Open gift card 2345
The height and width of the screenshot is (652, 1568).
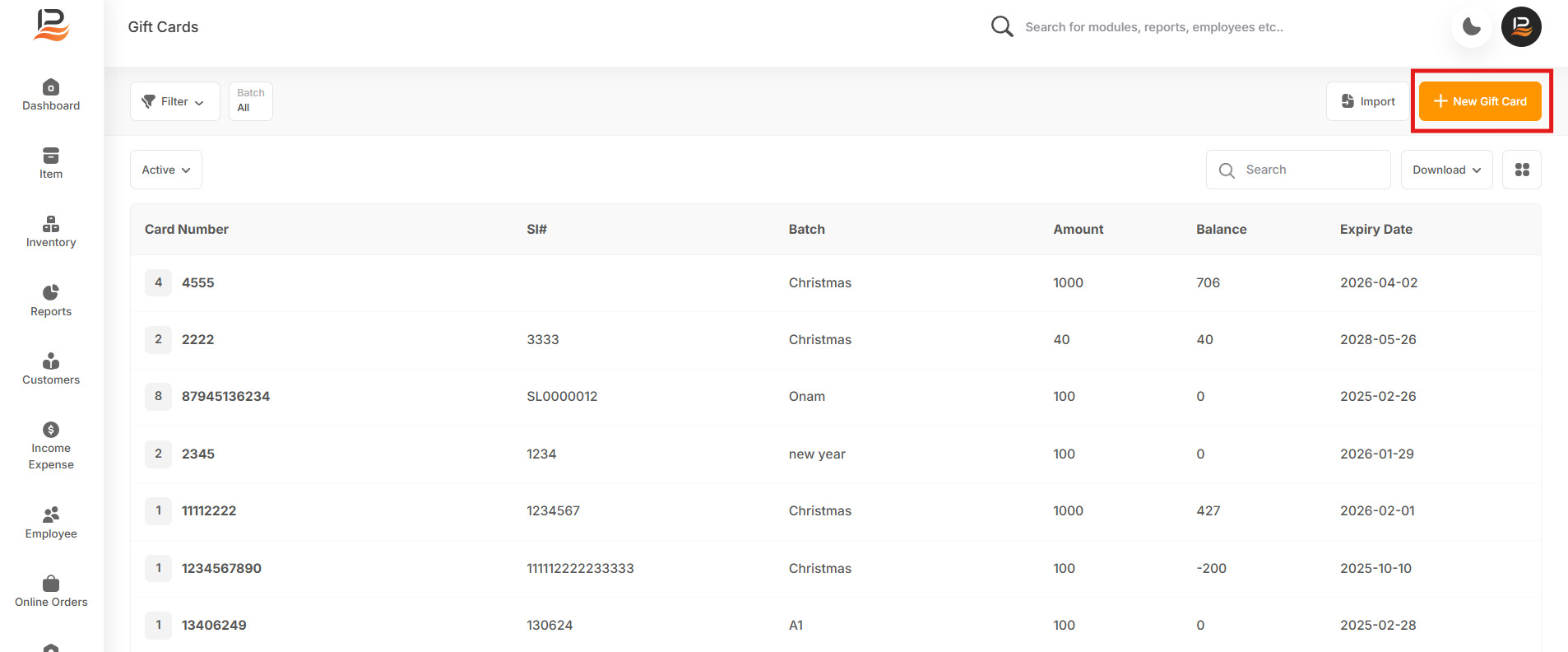198,454
